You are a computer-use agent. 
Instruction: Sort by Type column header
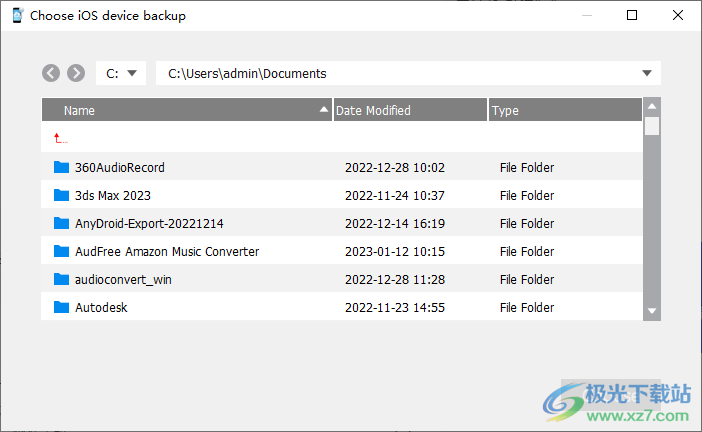tap(565, 110)
